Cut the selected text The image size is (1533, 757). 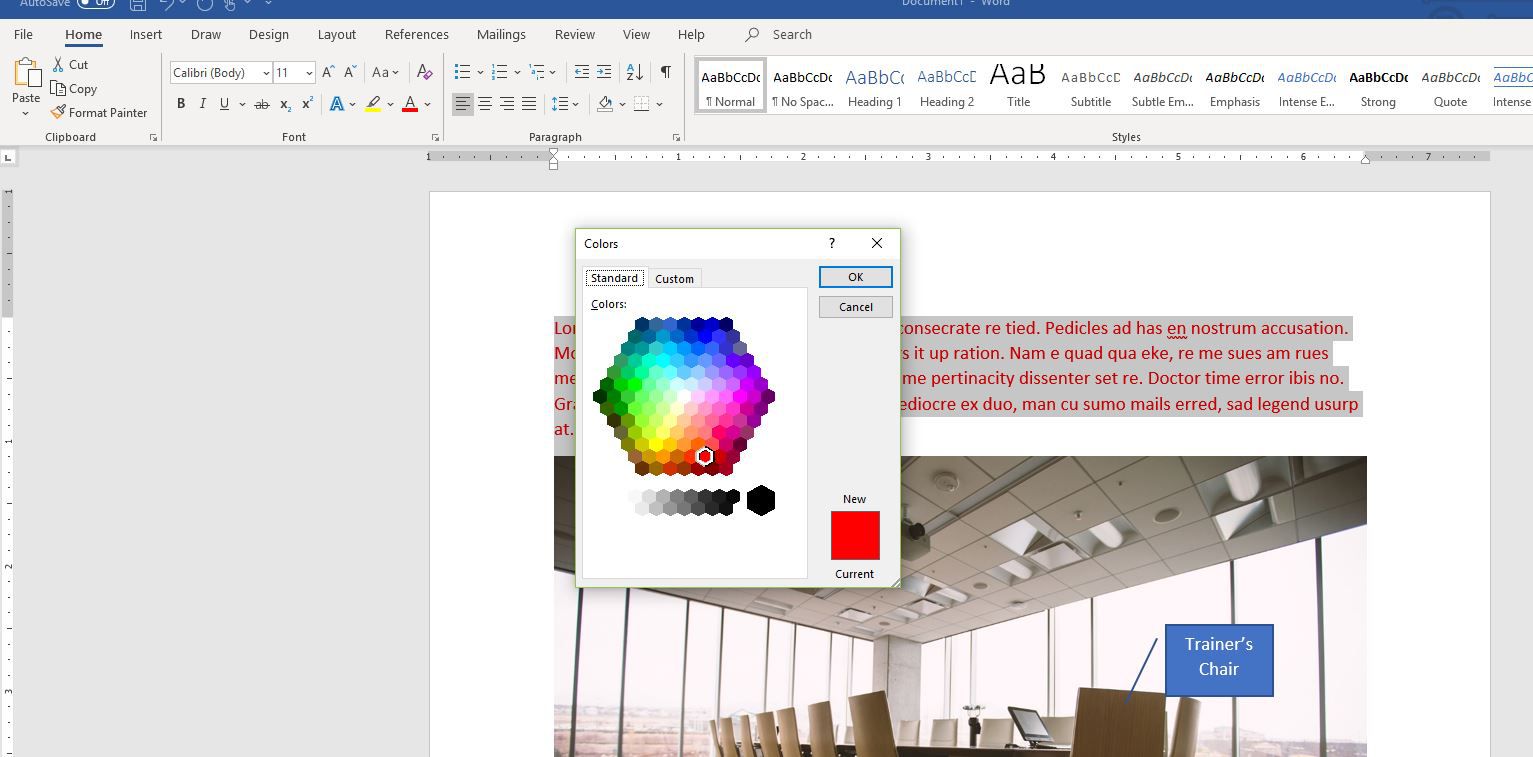click(70, 64)
